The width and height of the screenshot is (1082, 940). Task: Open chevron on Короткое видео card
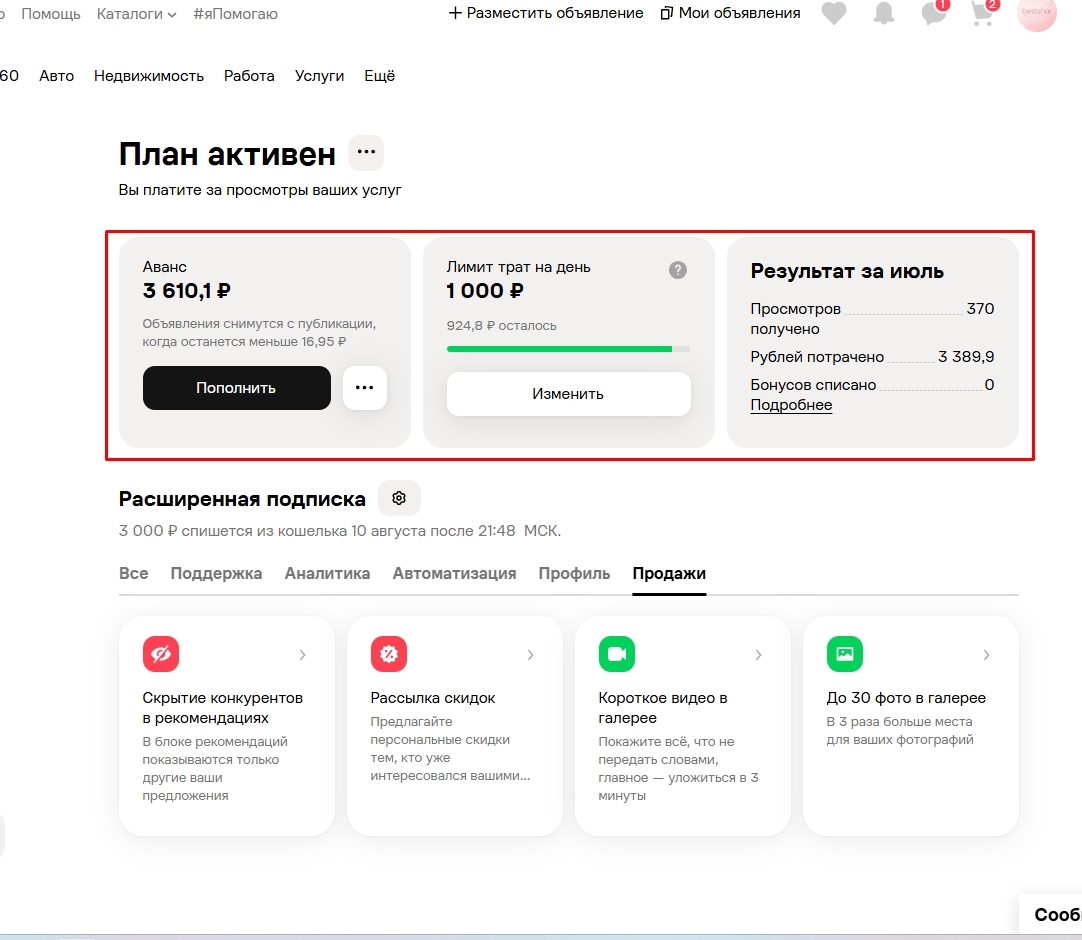[x=758, y=655]
